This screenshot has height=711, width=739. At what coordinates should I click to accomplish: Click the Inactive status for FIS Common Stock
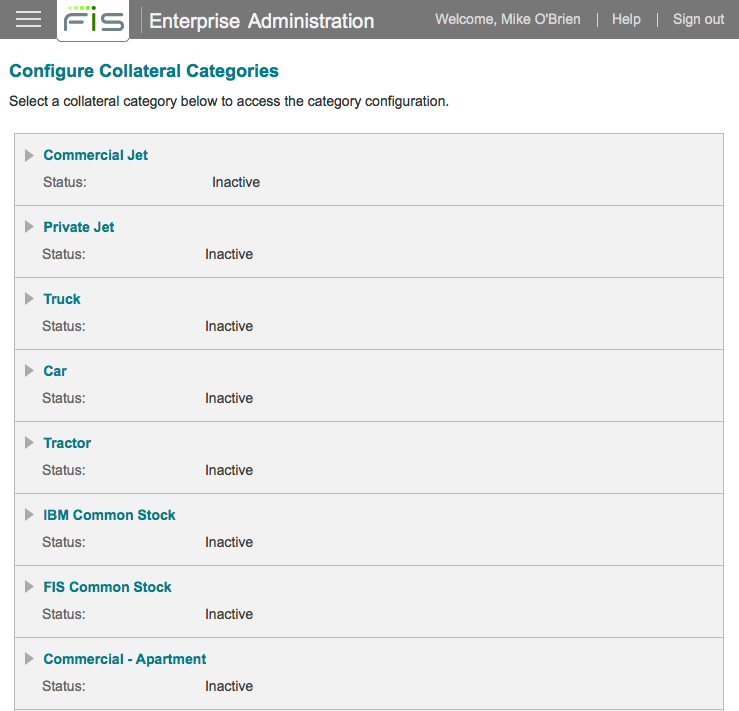[229, 614]
